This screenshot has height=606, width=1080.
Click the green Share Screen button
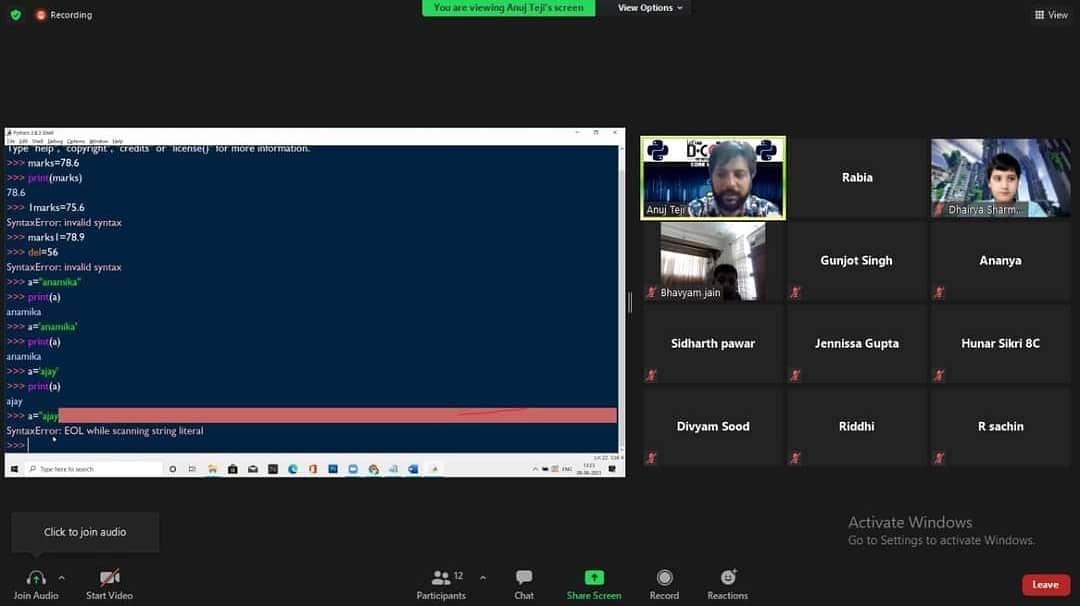pos(594,584)
